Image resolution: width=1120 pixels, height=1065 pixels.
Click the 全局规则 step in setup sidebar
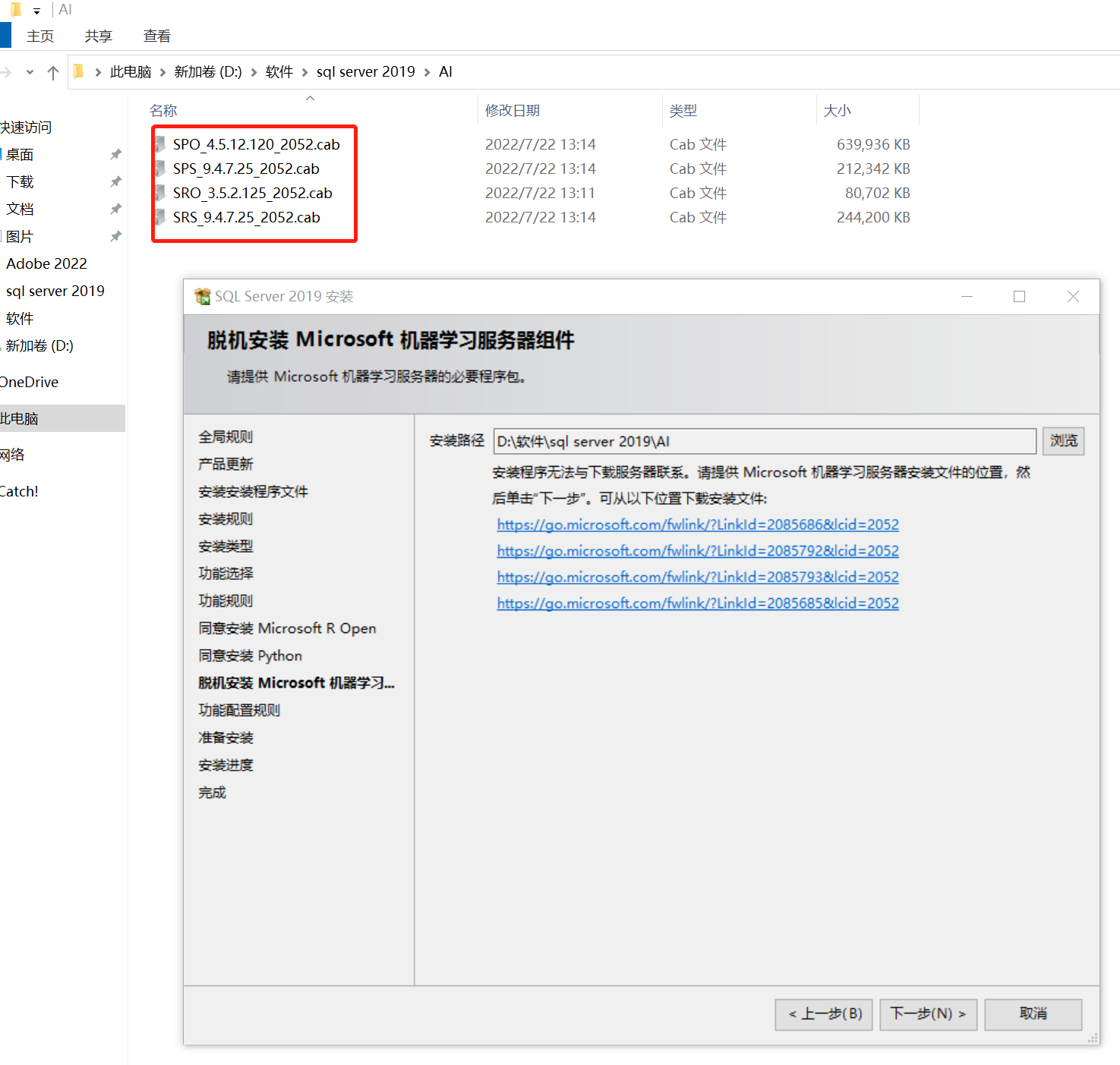pos(226,437)
